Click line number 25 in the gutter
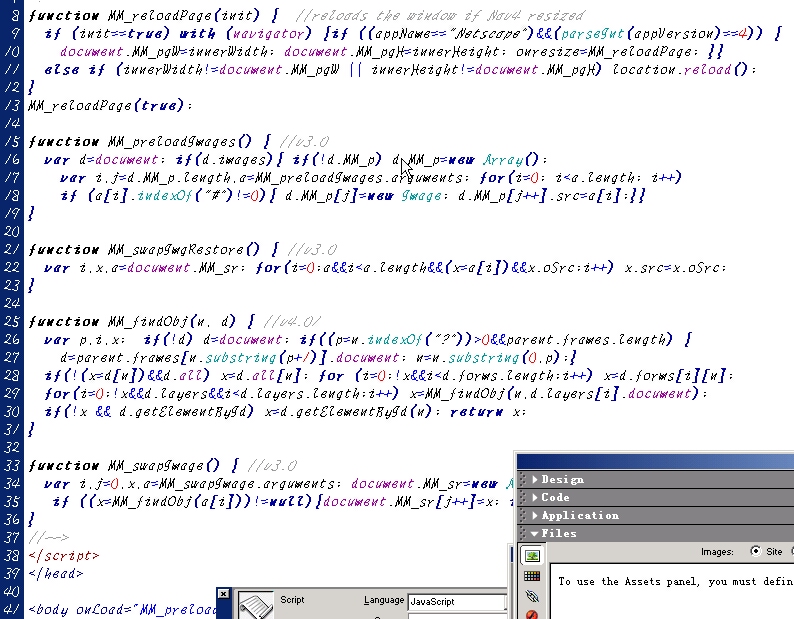 coord(12,321)
